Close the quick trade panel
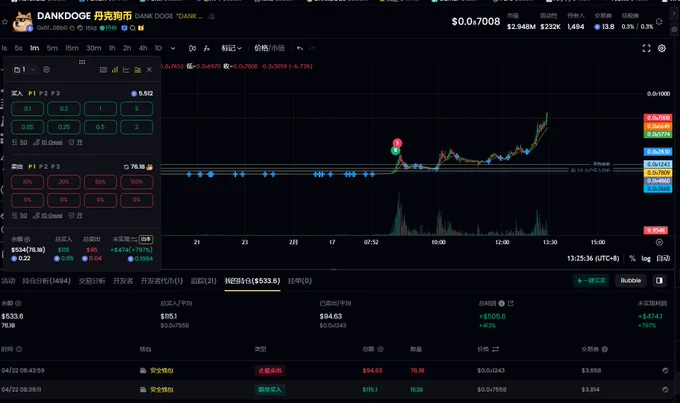The image size is (680, 403). tap(149, 69)
